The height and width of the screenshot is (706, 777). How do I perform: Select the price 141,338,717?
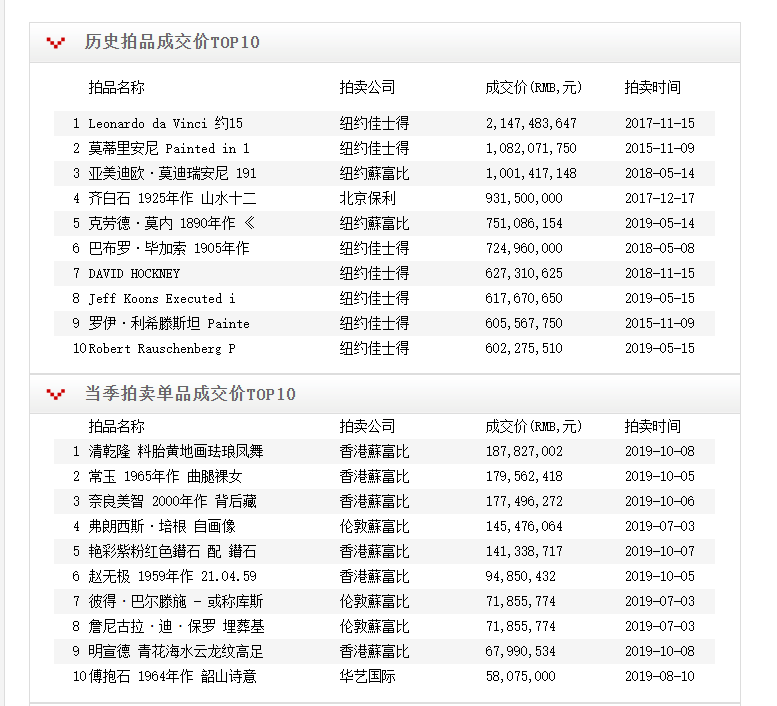(524, 551)
